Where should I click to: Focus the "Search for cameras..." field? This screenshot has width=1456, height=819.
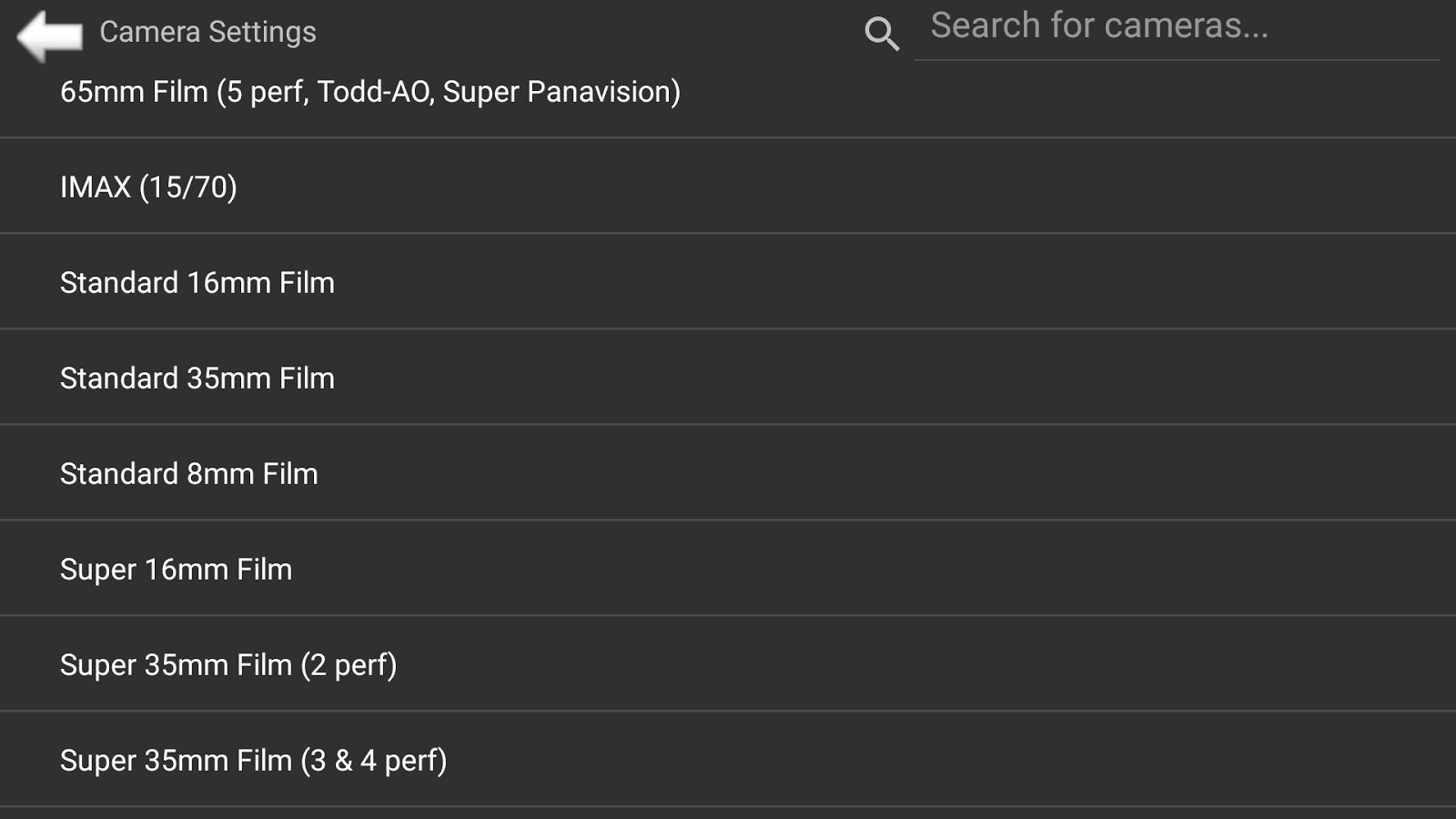click(x=1176, y=27)
